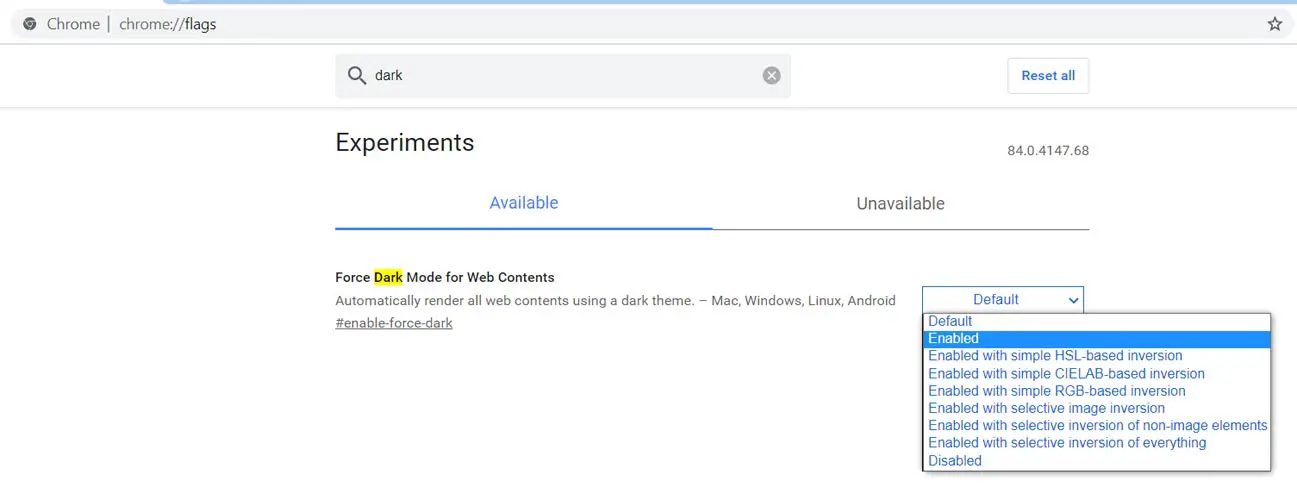The image size is (1297, 500).
Task: Choose the Default option in list
Action: [1096, 321]
